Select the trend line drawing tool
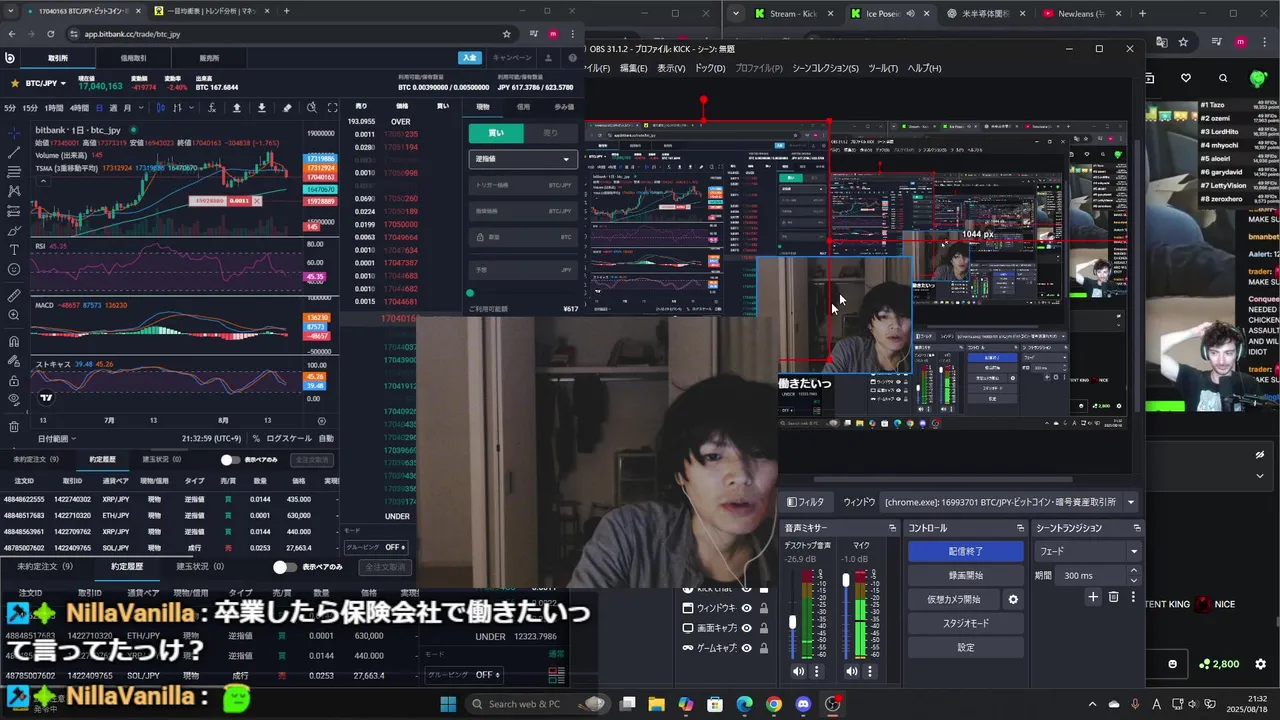The width and height of the screenshot is (1280, 720). tap(13, 152)
